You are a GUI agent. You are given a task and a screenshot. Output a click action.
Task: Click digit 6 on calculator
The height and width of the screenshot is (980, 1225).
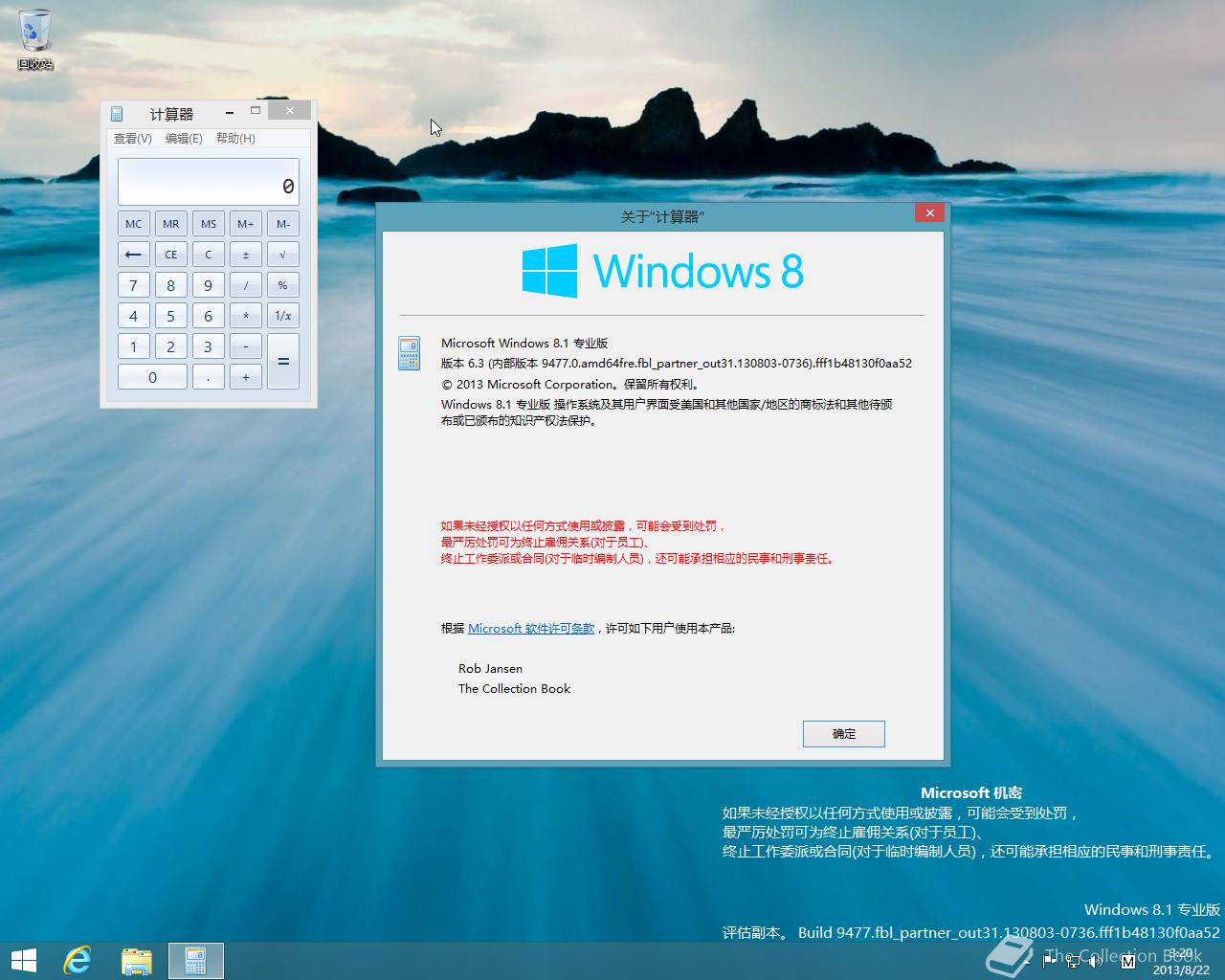208,316
